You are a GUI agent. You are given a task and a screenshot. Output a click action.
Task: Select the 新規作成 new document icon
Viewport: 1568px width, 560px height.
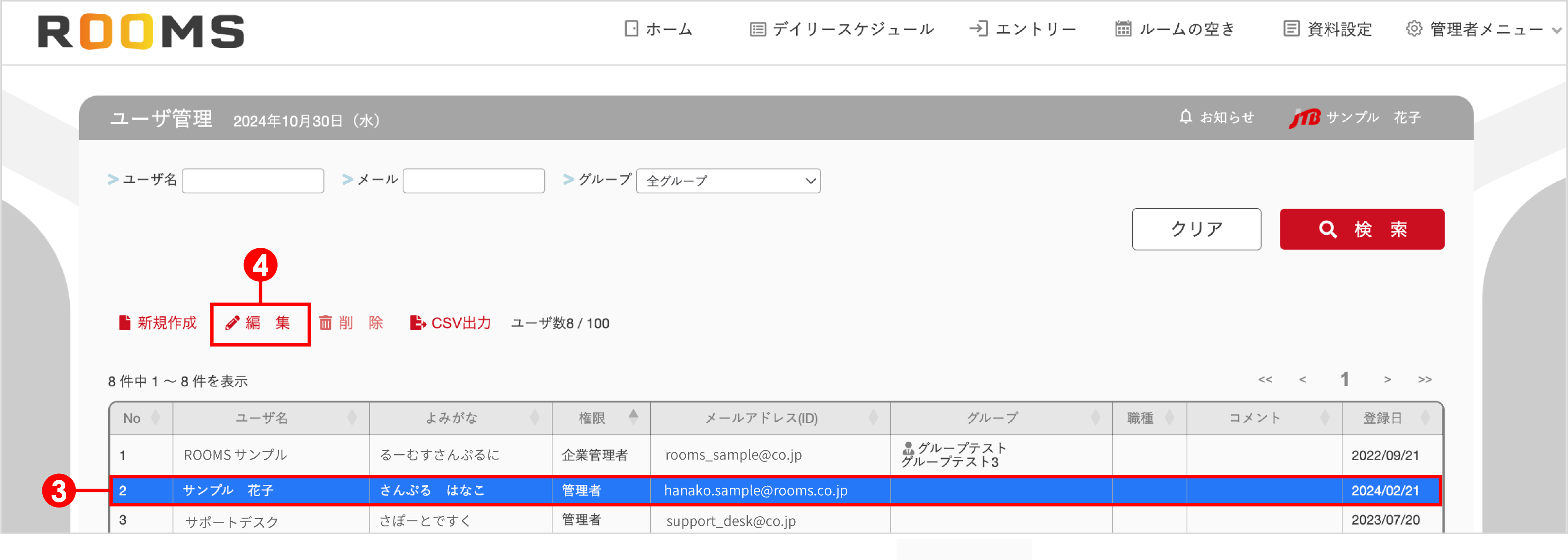coord(124,323)
